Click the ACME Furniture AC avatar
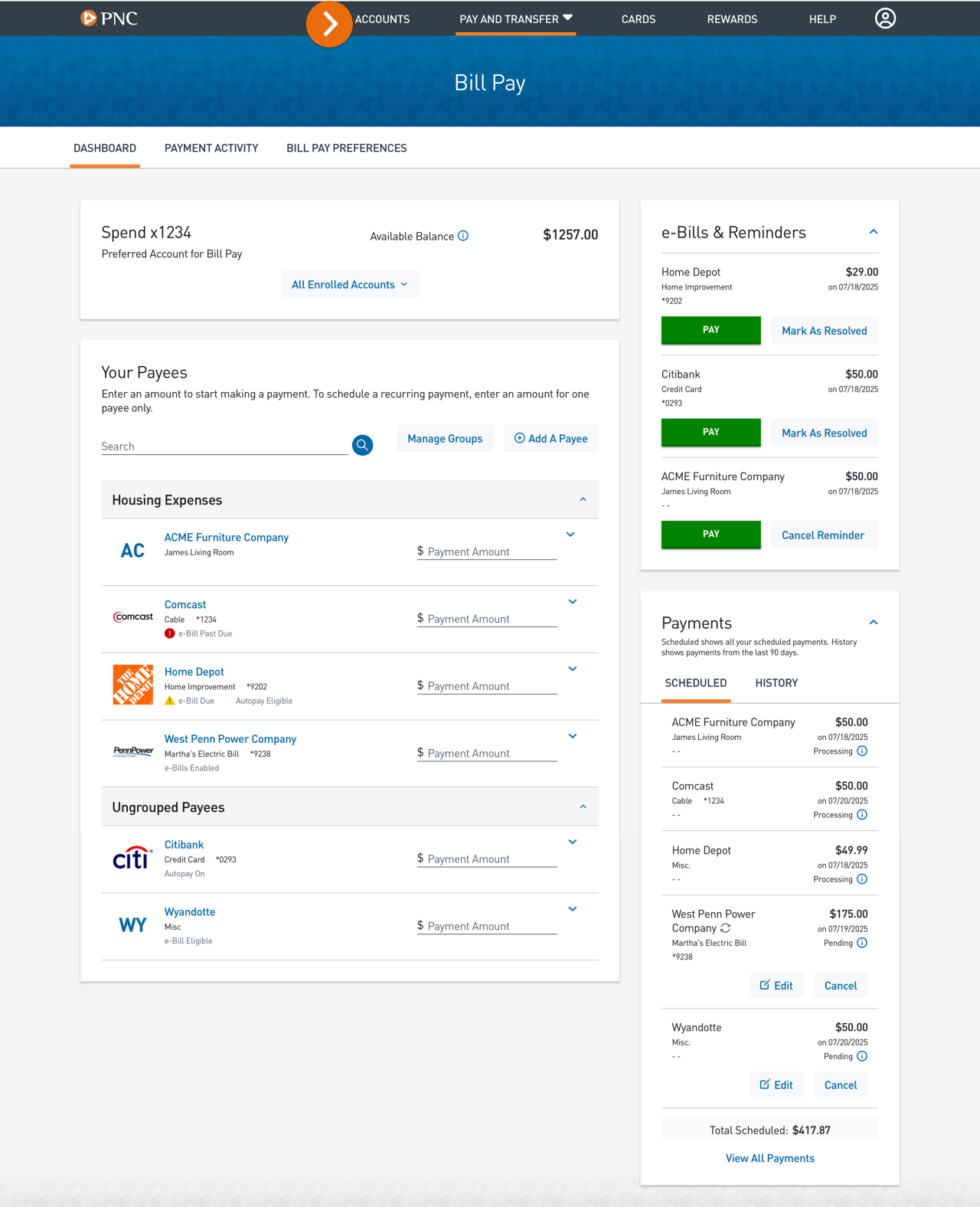The width and height of the screenshot is (980, 1207). pyautogui.click(x=132, y=551)
